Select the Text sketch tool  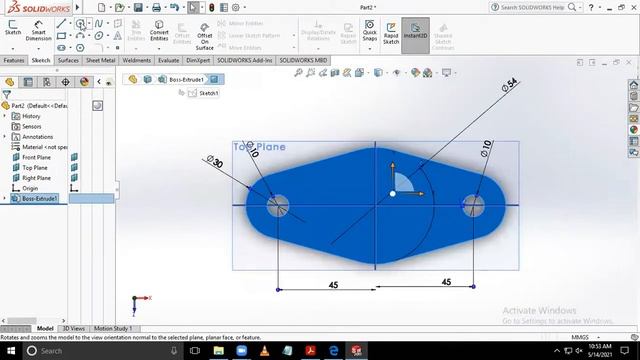point(118,36)
